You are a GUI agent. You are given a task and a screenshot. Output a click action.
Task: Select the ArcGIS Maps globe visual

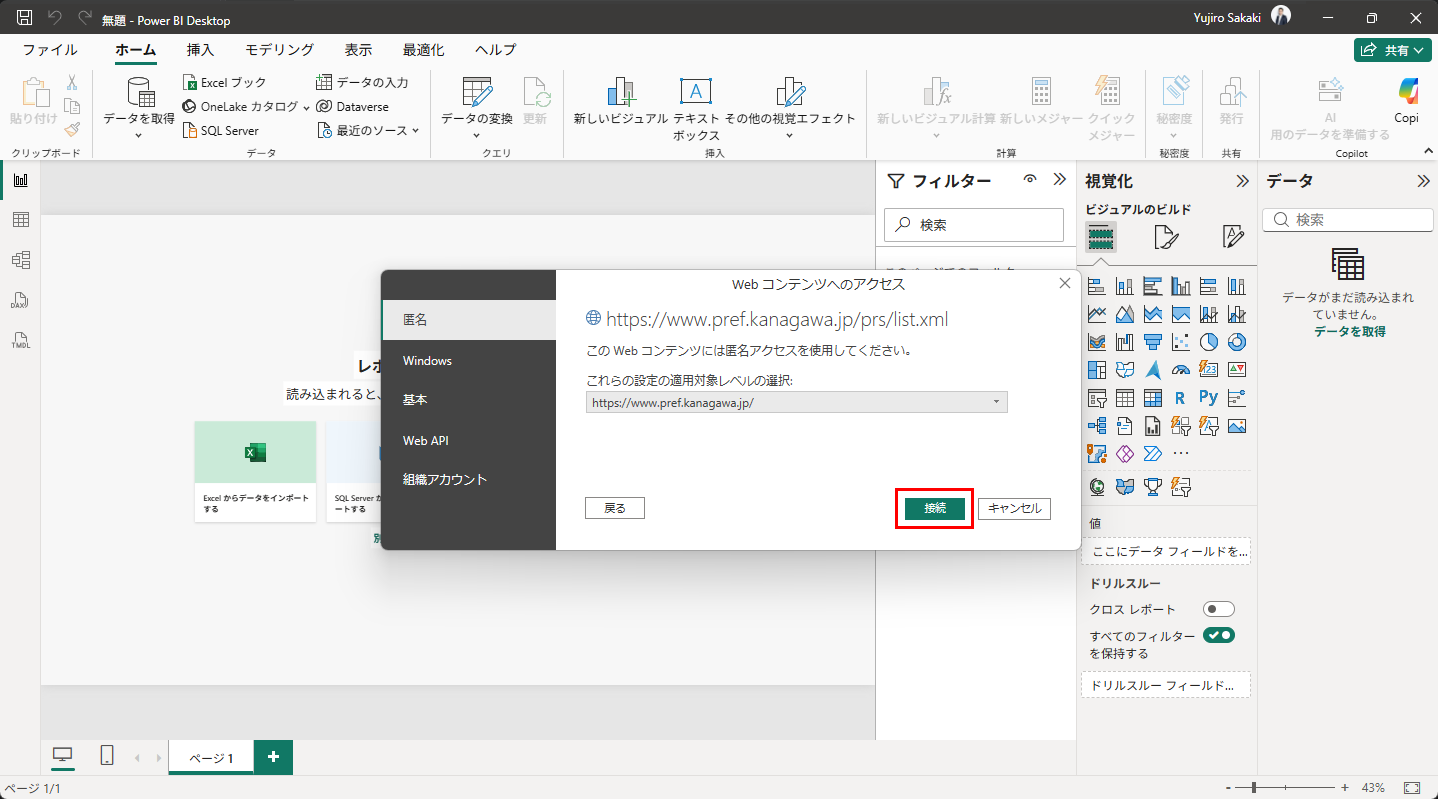coord(1097,487)
